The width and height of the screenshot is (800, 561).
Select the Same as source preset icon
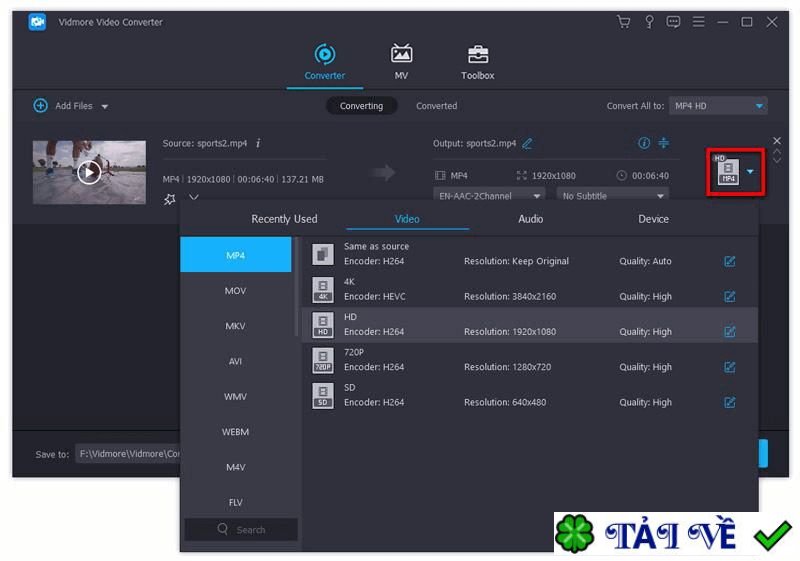pyautogui.click(x=323, y=254)
